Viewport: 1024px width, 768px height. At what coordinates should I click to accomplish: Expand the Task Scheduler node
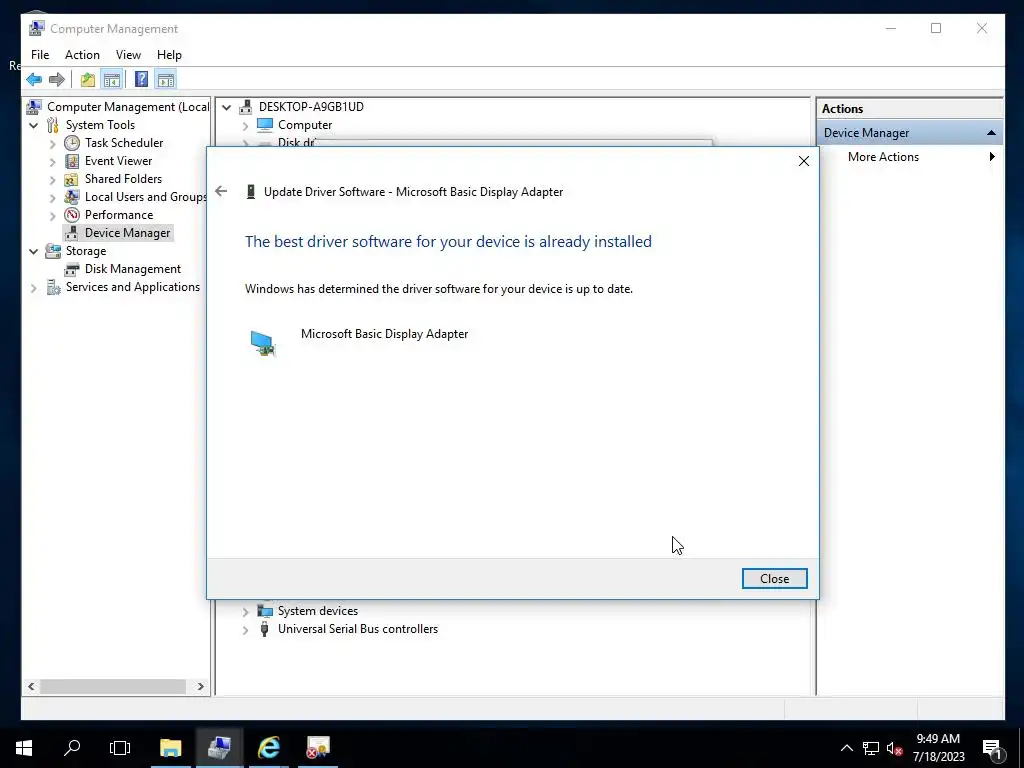coord(53,144)
